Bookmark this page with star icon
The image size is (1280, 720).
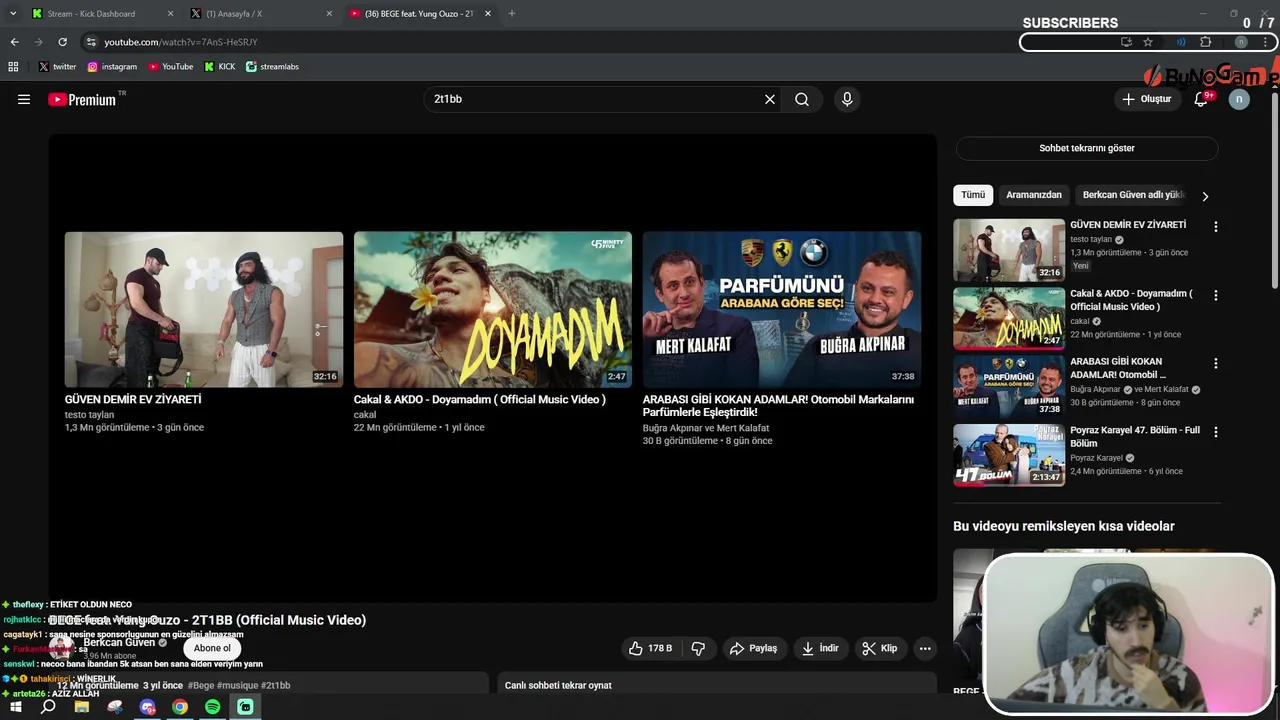[x=1148, y=42]
